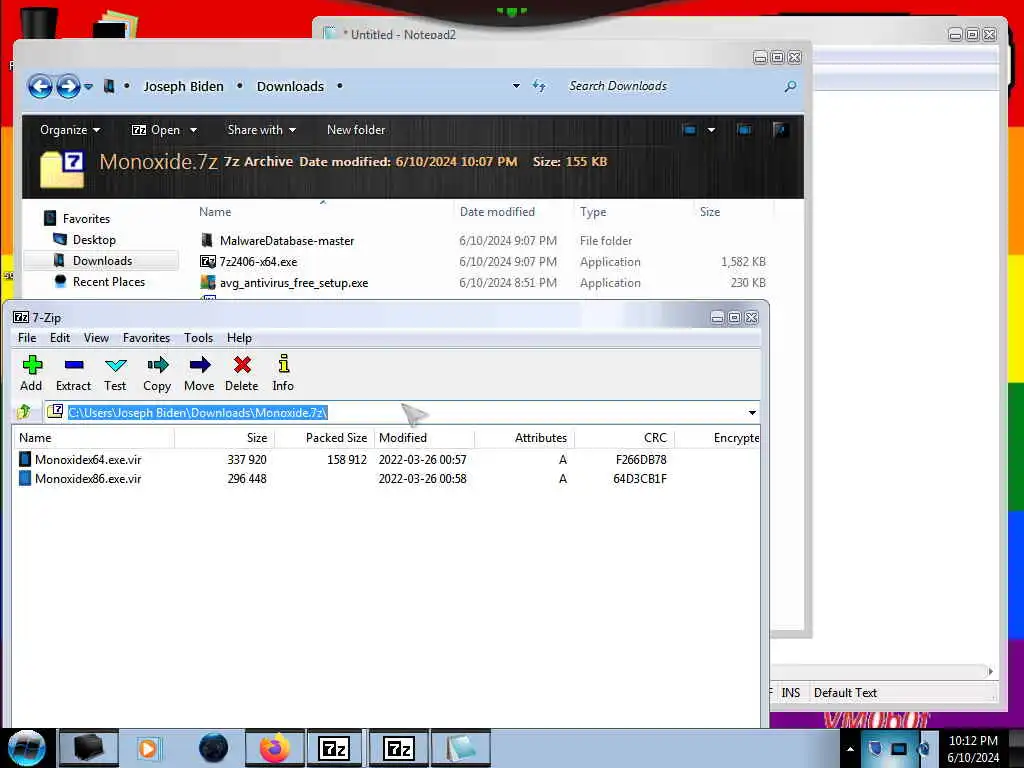Click the horizontal scrollbar arrow in Notepad2
Viewport: 1024px width, 768px height.
[x=990, y=671]
